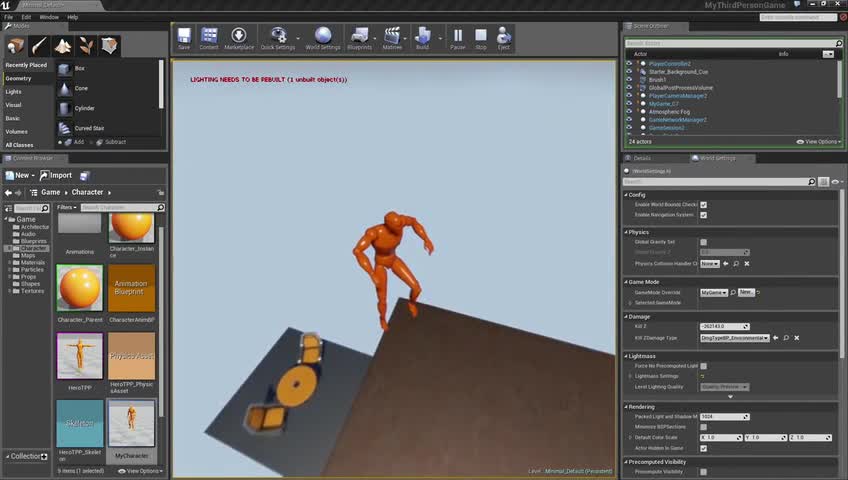Viewport: 848px width, 480px height.
Task: Open Quick Settings toolbar icon
Action: click(x=278, y=39)
